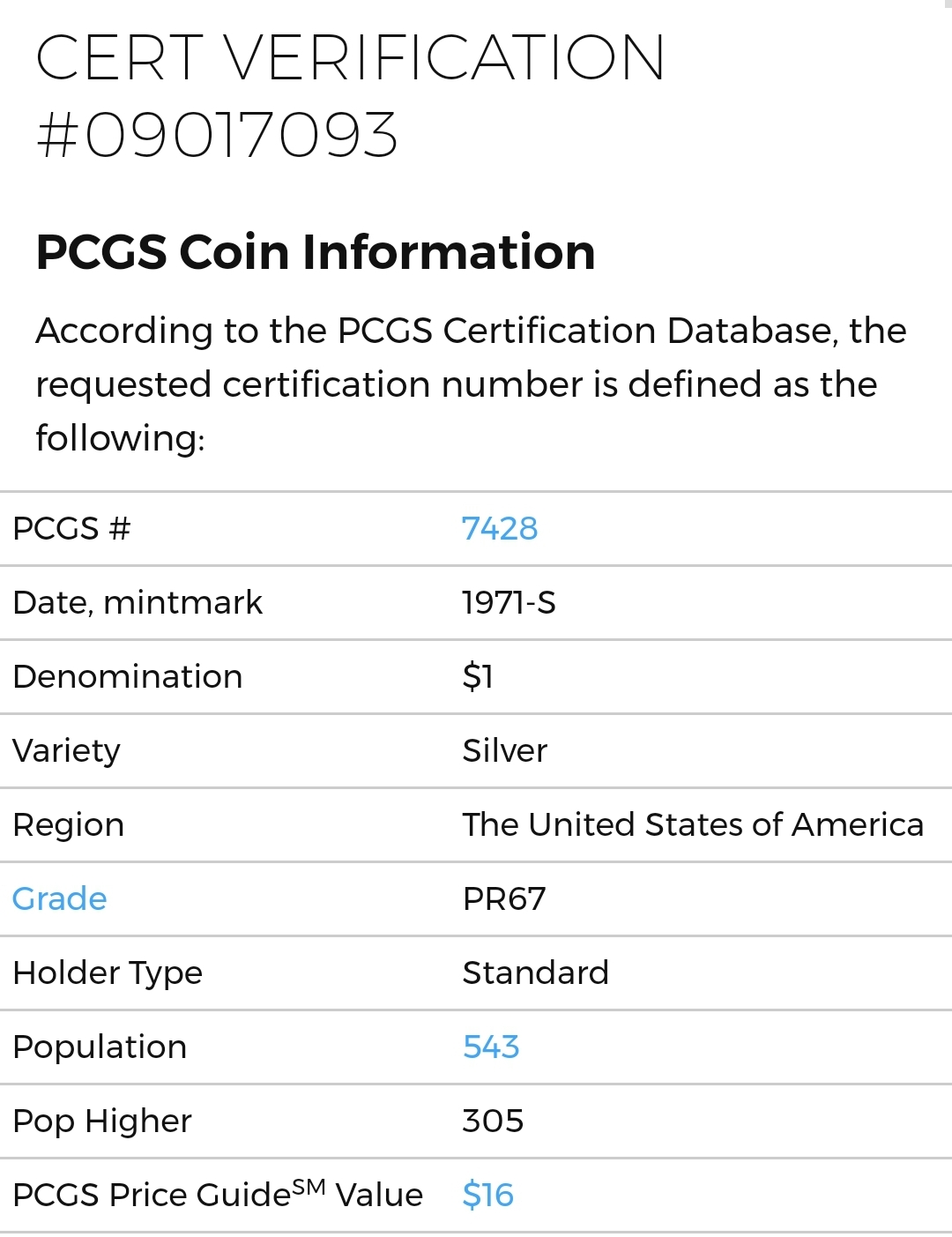Open the PCGS number 7428 link
The width and height of the screenshot is (952, 1237).
coord(500,529)
